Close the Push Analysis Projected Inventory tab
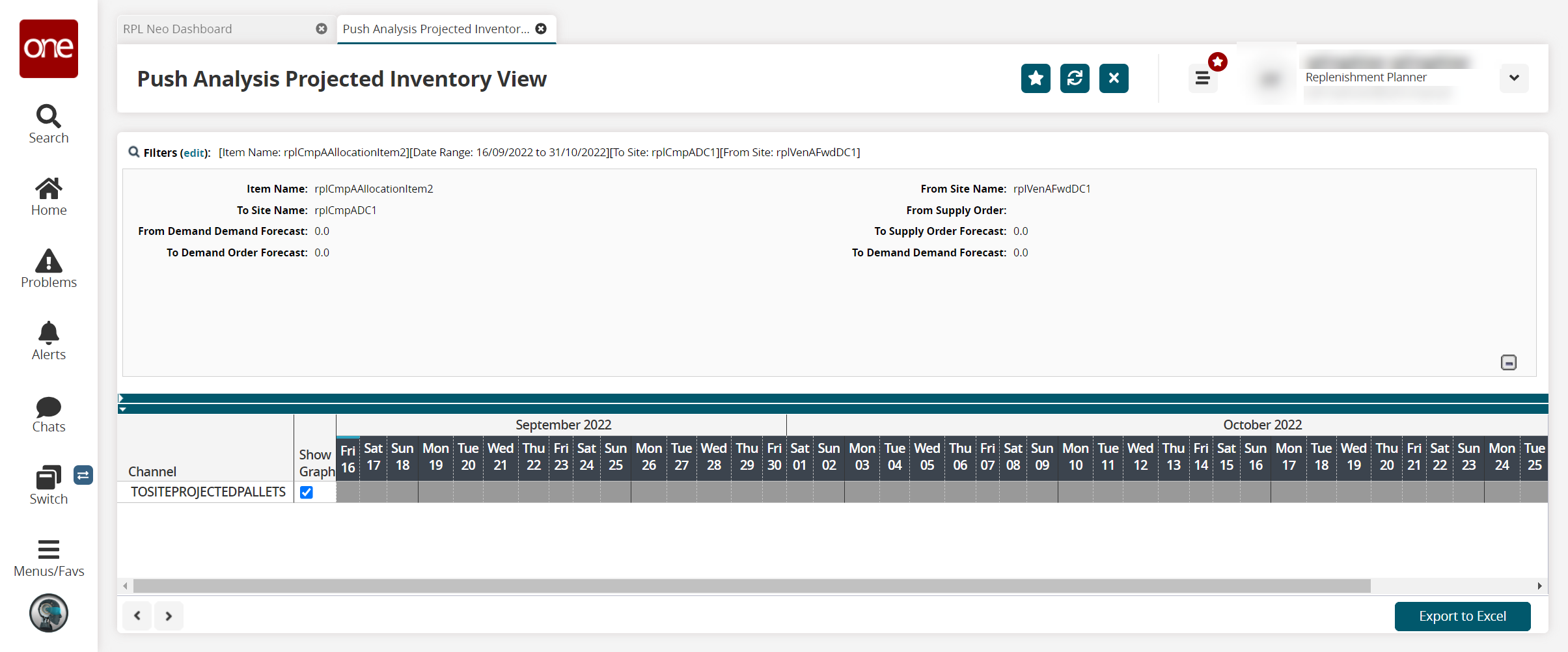 [x=541, y=29]
